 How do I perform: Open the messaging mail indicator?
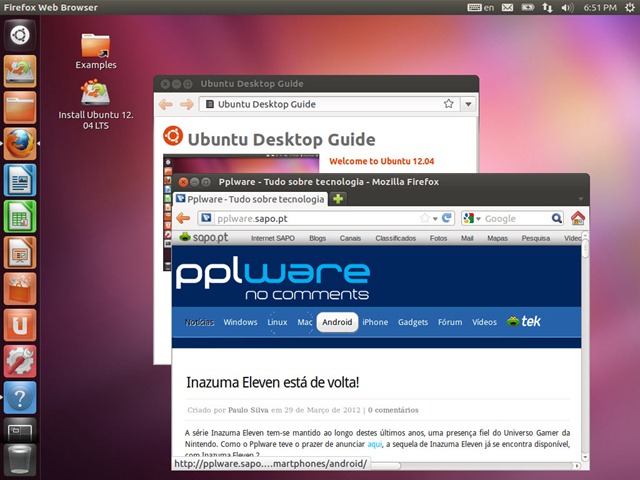point(507,7)
